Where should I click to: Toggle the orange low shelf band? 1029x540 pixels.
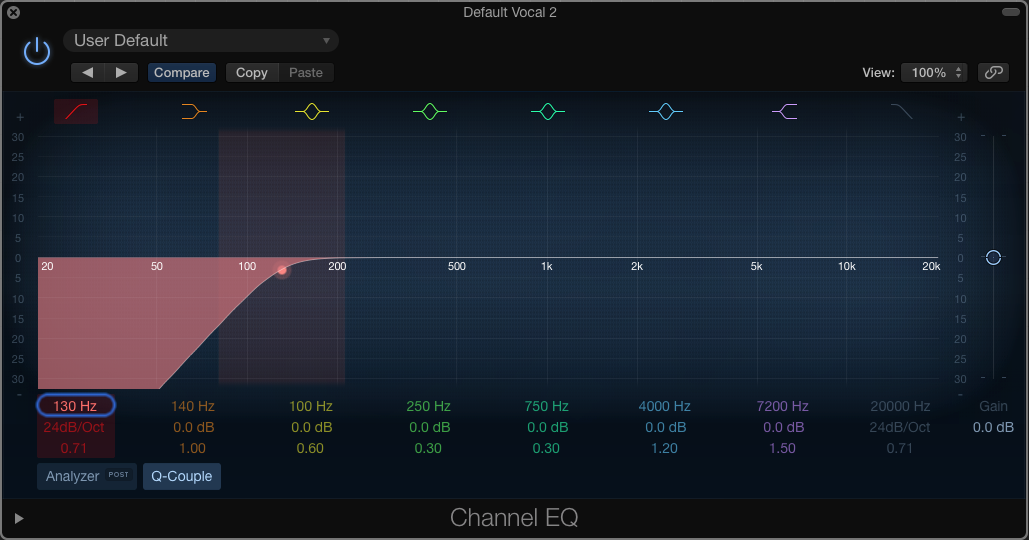(194, 112)
